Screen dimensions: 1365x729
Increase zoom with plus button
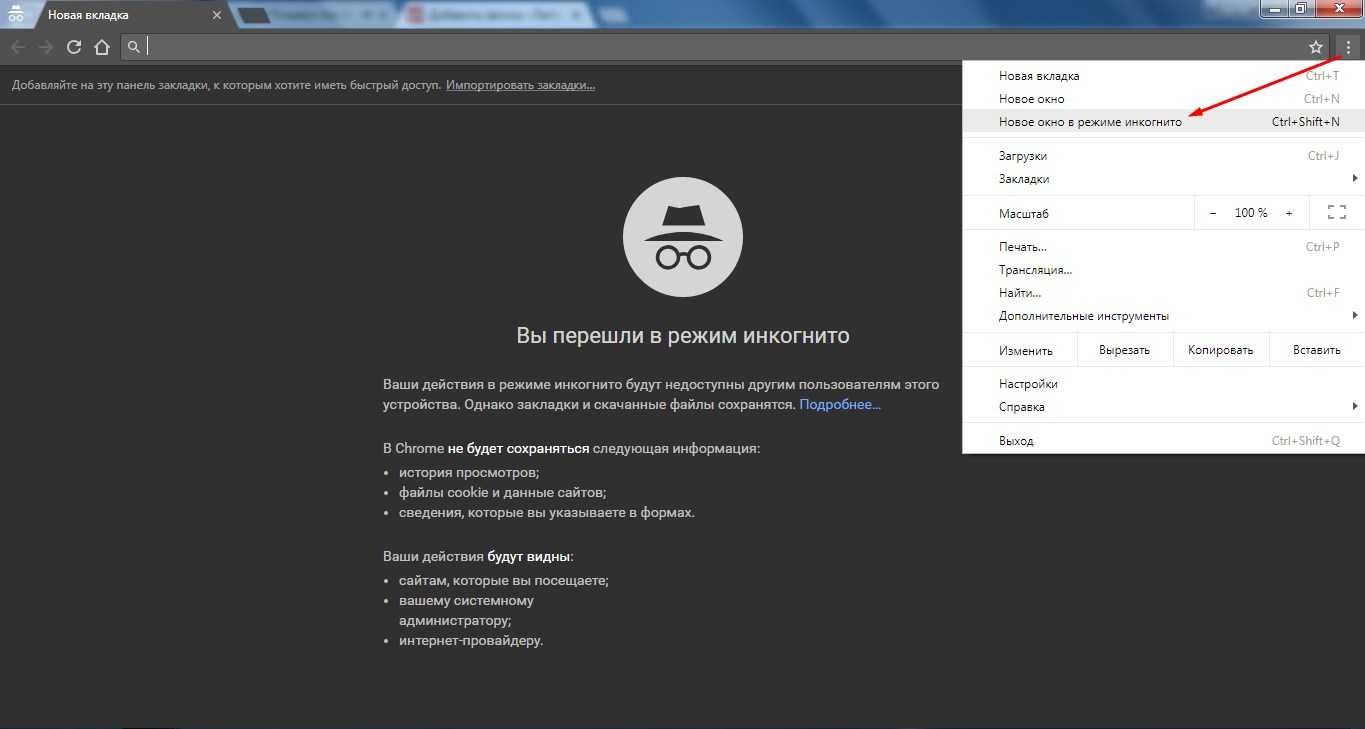pyautogui.click(x=1289, y=213)
